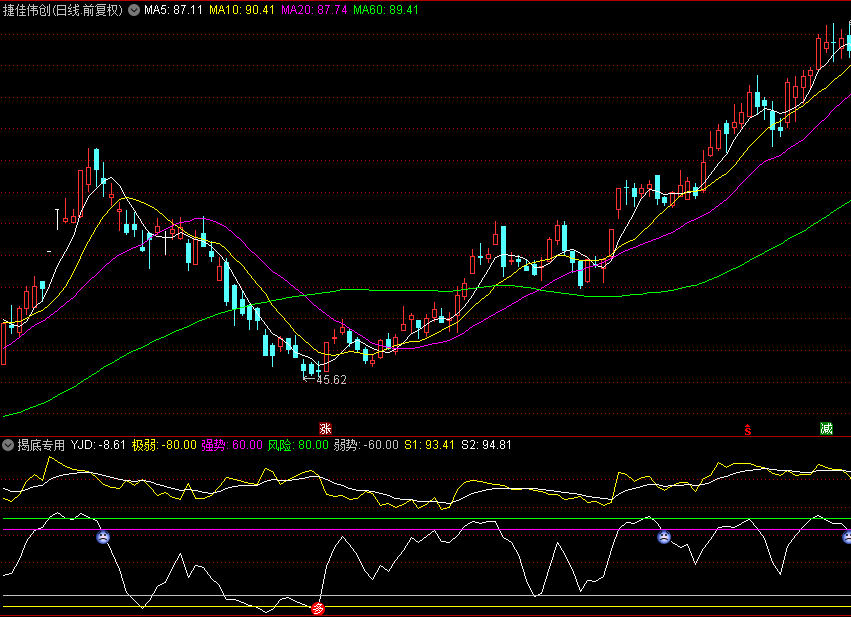Click the 强势: 60.00 label
Image resolution: width=851 pixels, height=617 pixels.
tap(232, 446)
